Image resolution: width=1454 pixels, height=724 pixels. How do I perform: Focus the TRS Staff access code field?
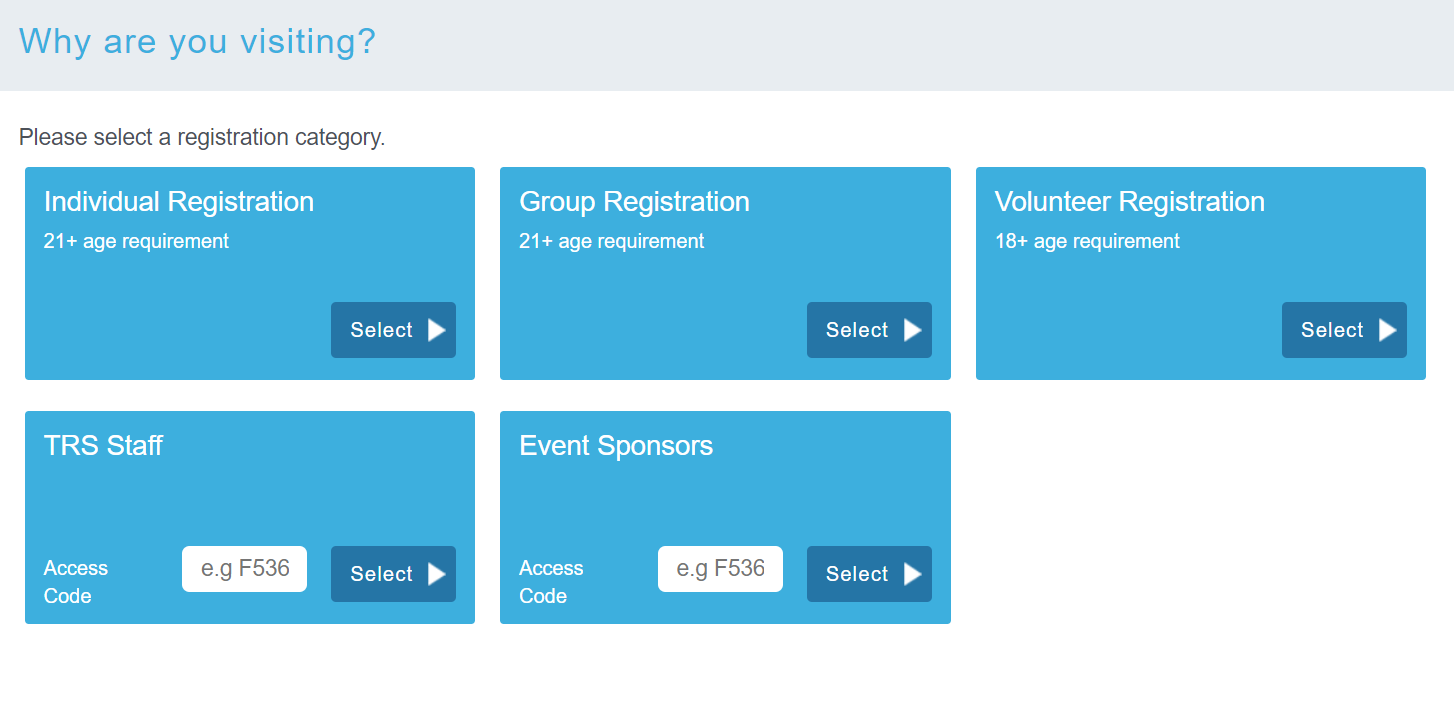point(244,569)
